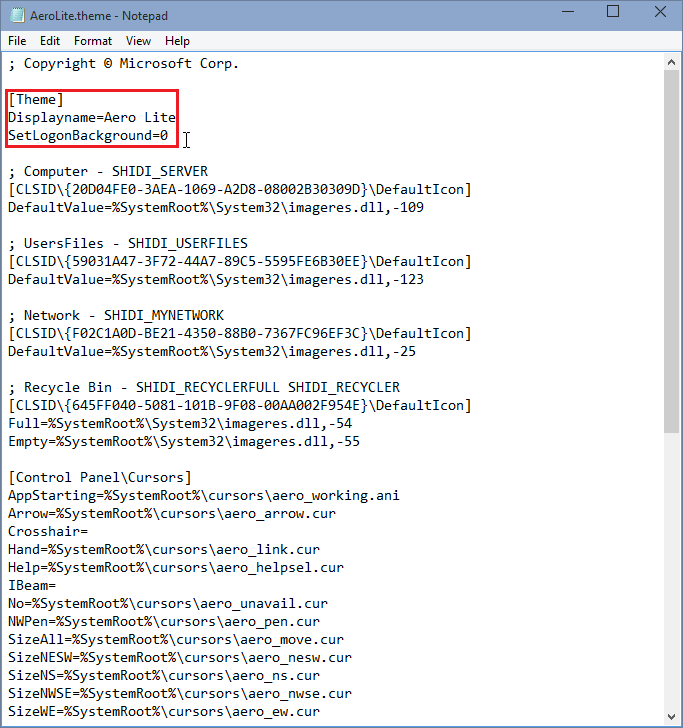Minimize the Notepad window
This screenshot has height=728, width=683.
click(x=568, y=12)
